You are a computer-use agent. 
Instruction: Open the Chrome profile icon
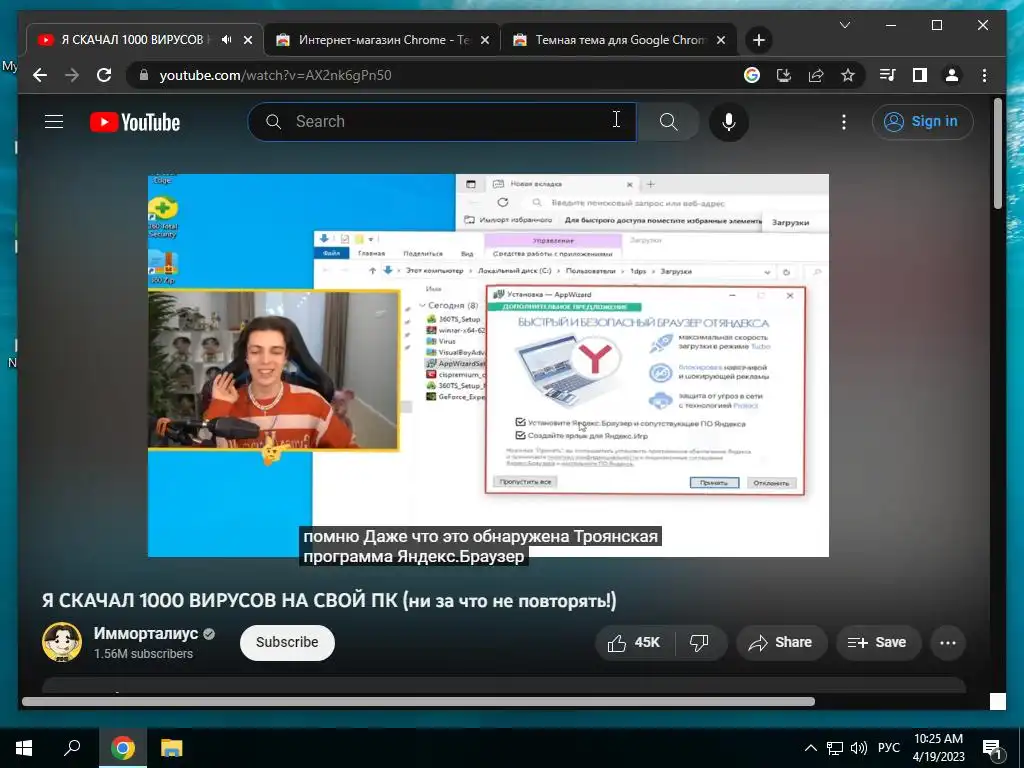(x=952, y=75)
